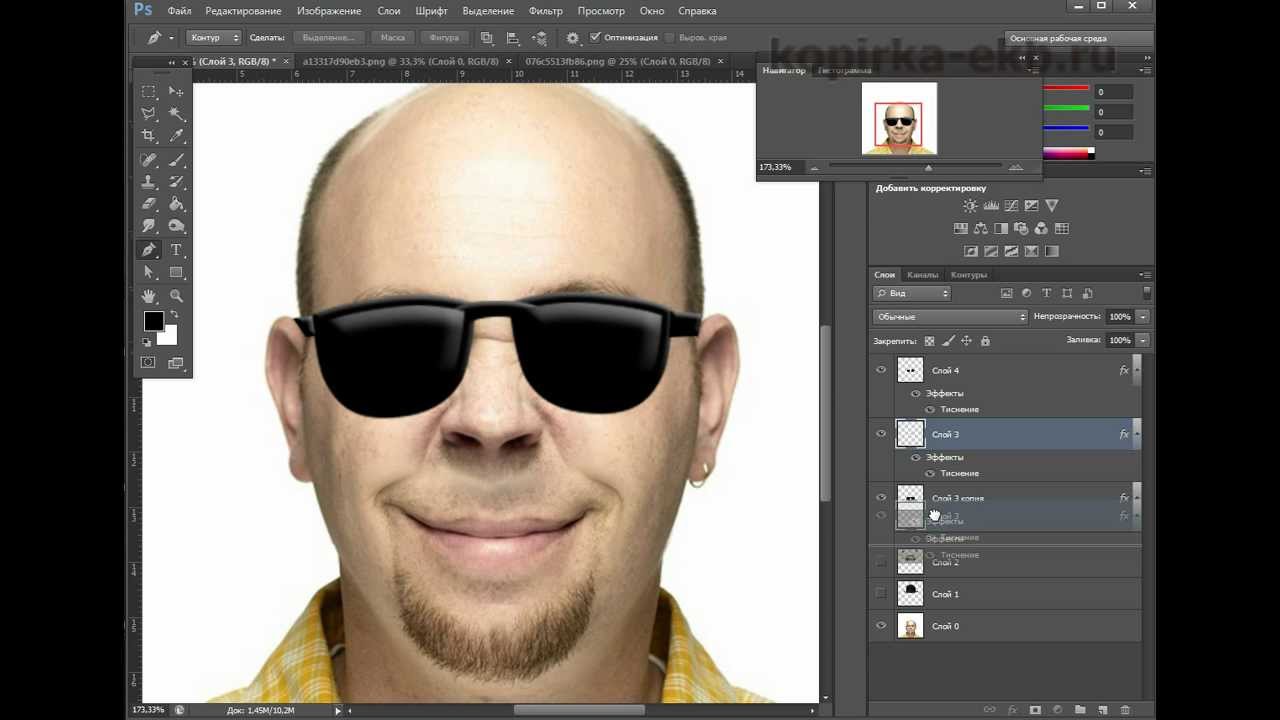This screenshot has height=720, width=1280.
Task: Open the Редактирование menu
Action: click(243, 11)
